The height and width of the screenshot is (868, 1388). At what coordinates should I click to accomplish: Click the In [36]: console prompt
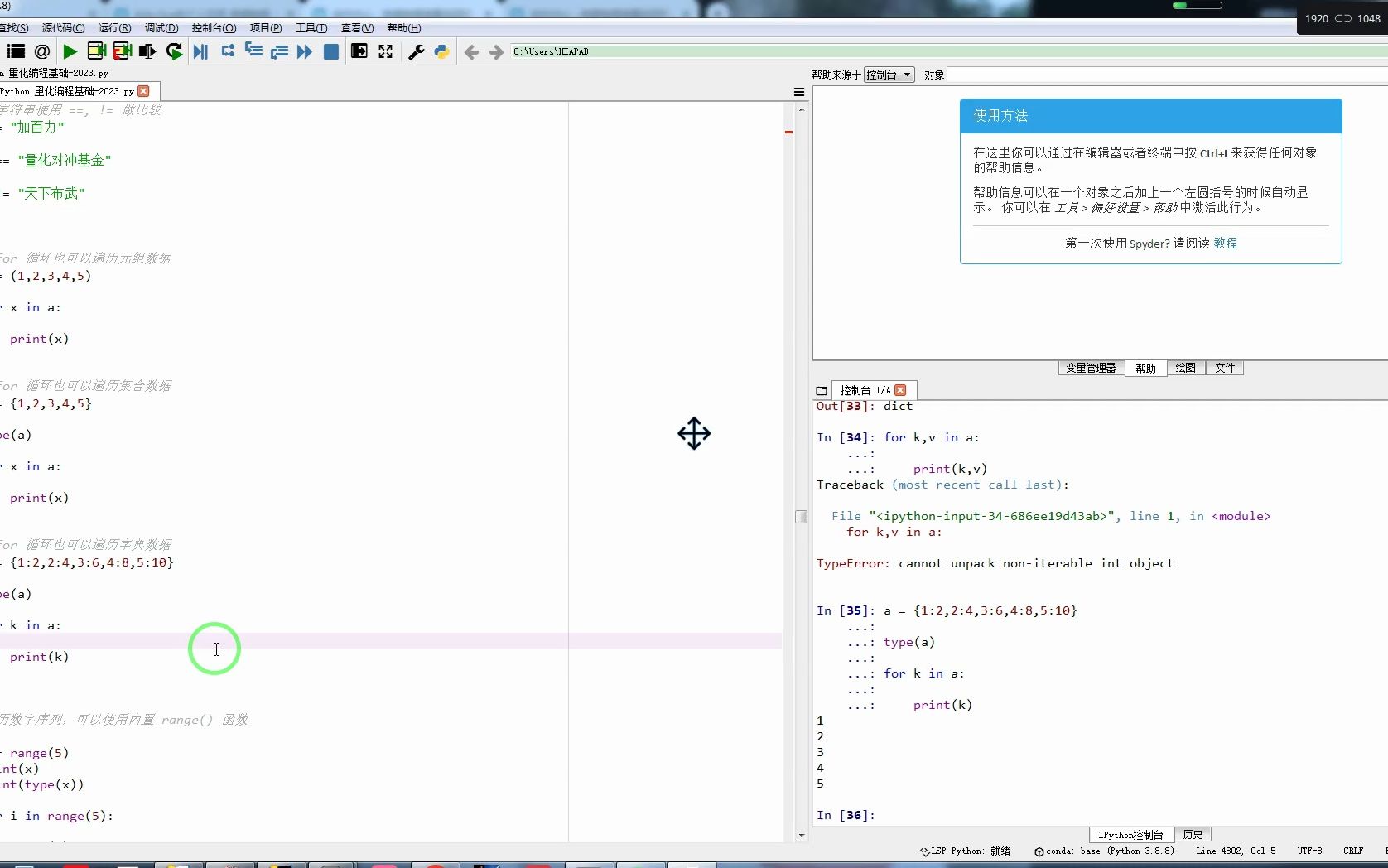coord(845,815)
